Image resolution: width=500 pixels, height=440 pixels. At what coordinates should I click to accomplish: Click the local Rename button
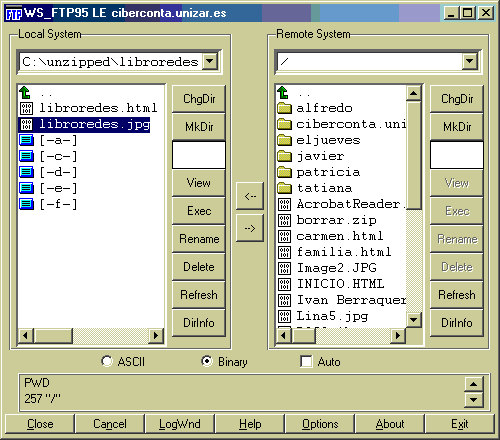[x=199, y=239]
